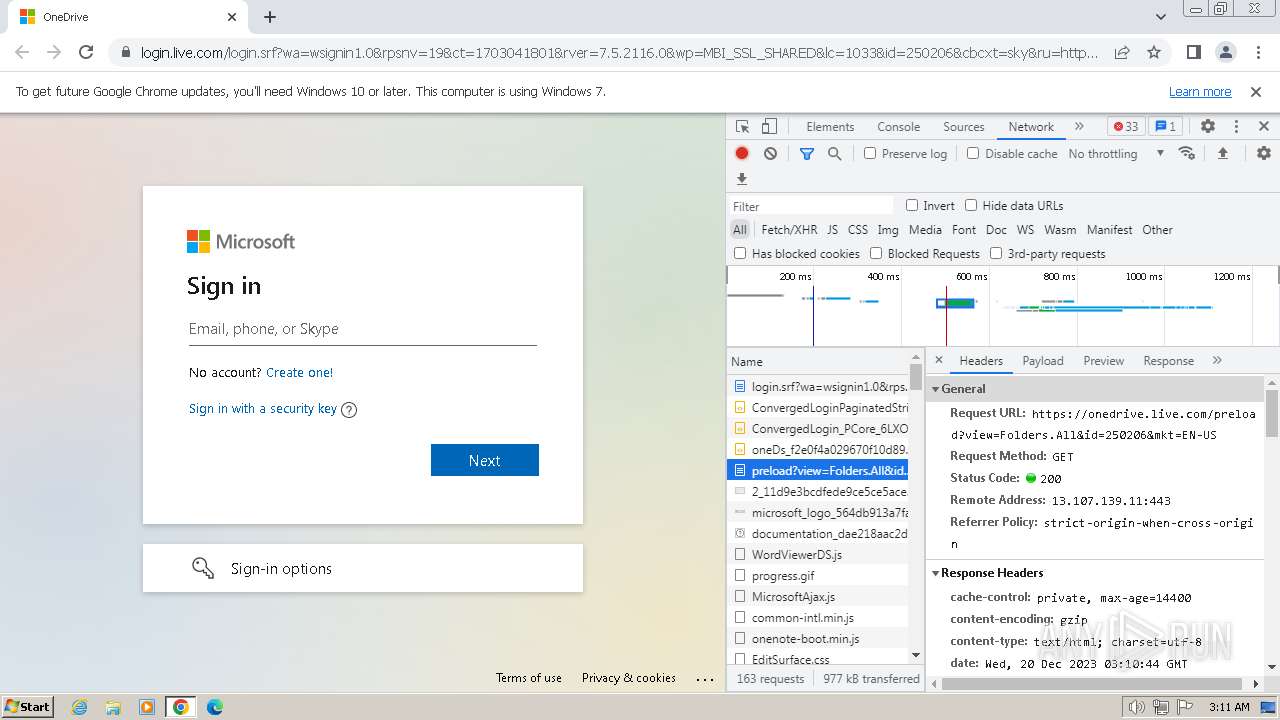Open DevTools customize three-dot menu
This screenshot has height=720, width=1280.
click(x=1236, y=127)
